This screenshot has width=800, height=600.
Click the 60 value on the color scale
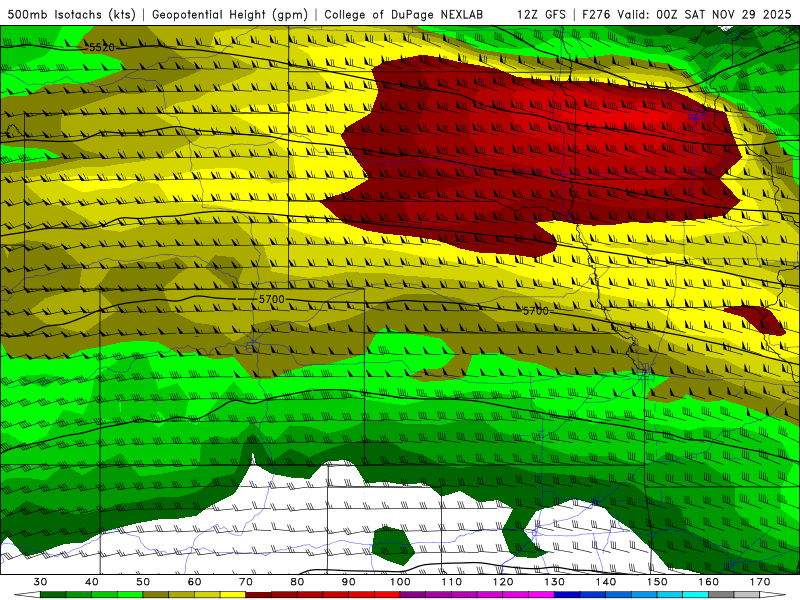click(x=194, y=582)
